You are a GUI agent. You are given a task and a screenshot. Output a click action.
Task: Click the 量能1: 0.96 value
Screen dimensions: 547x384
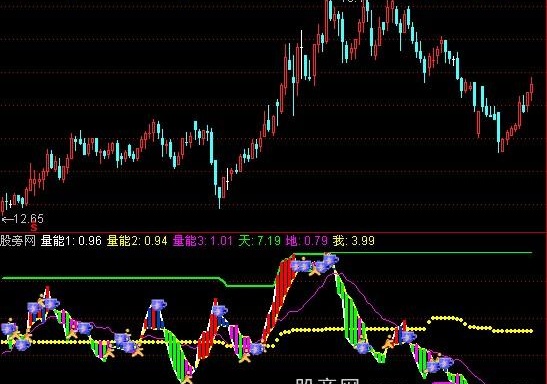click(71, 241)
